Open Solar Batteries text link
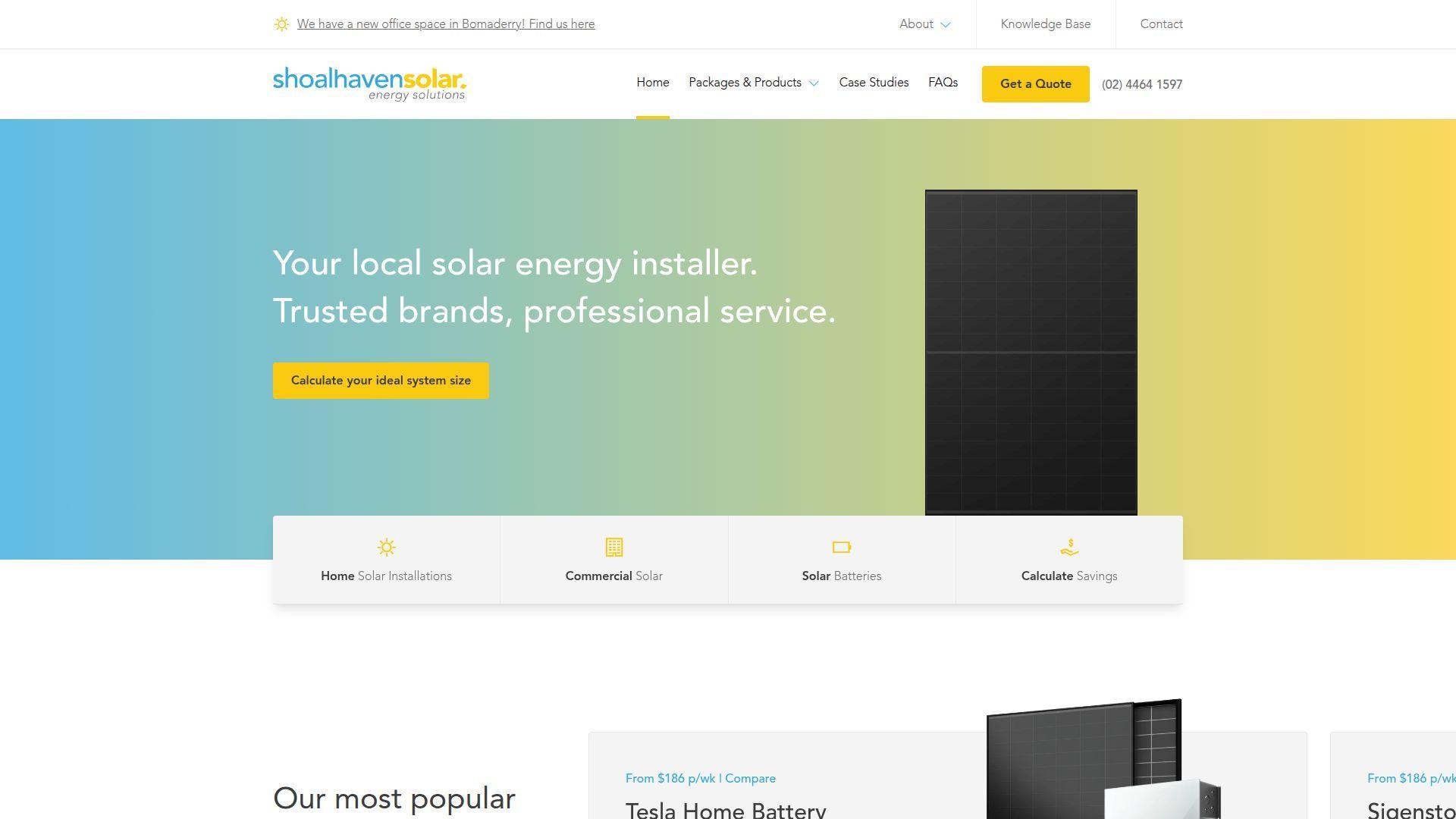The image size is (1456, 819). pos(842,576)
